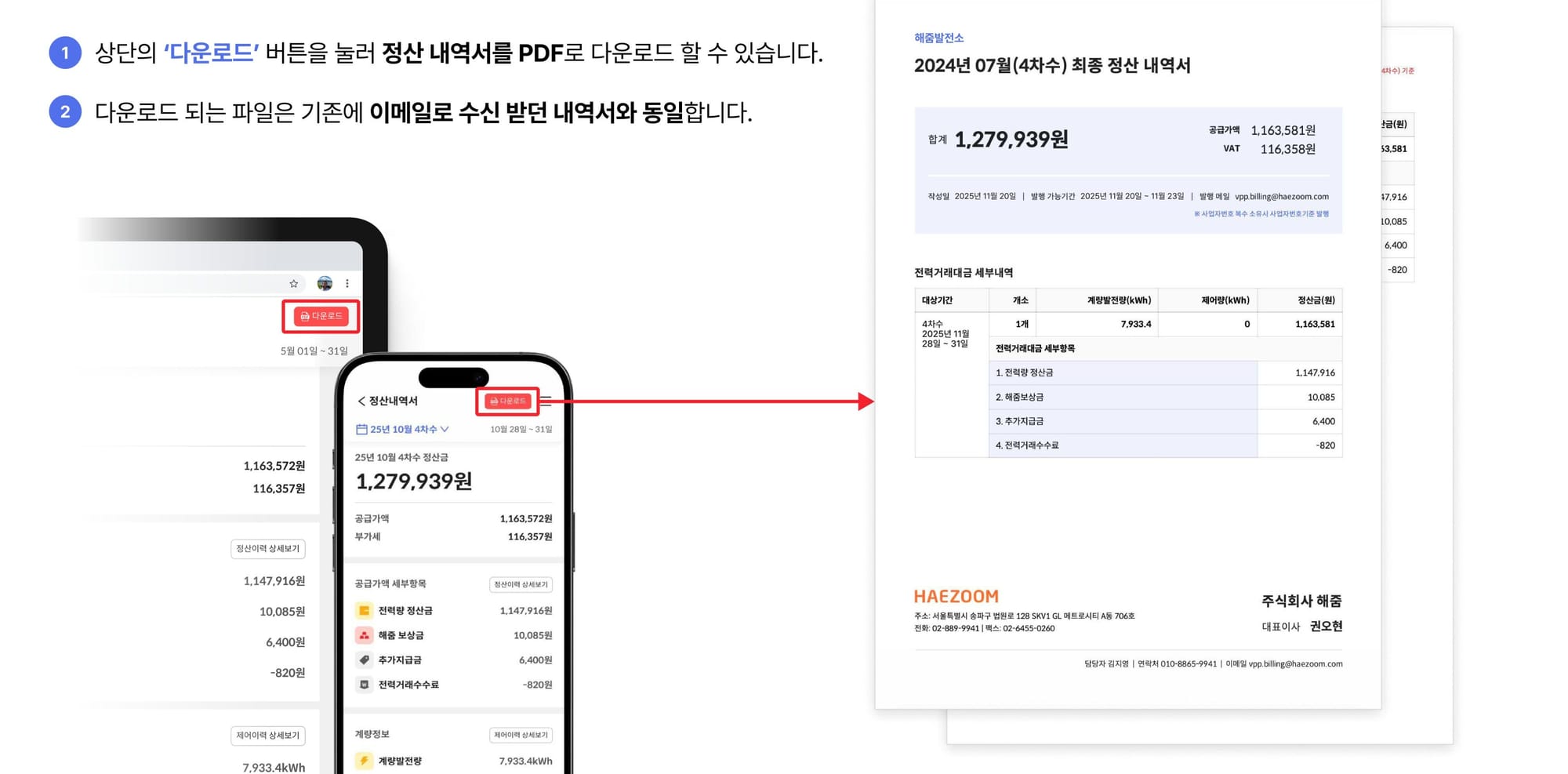Select the phone's 공급가액 1,163,572원 value
The width and height of the screenshot is (1568, 774).
(x=526, y=518)
